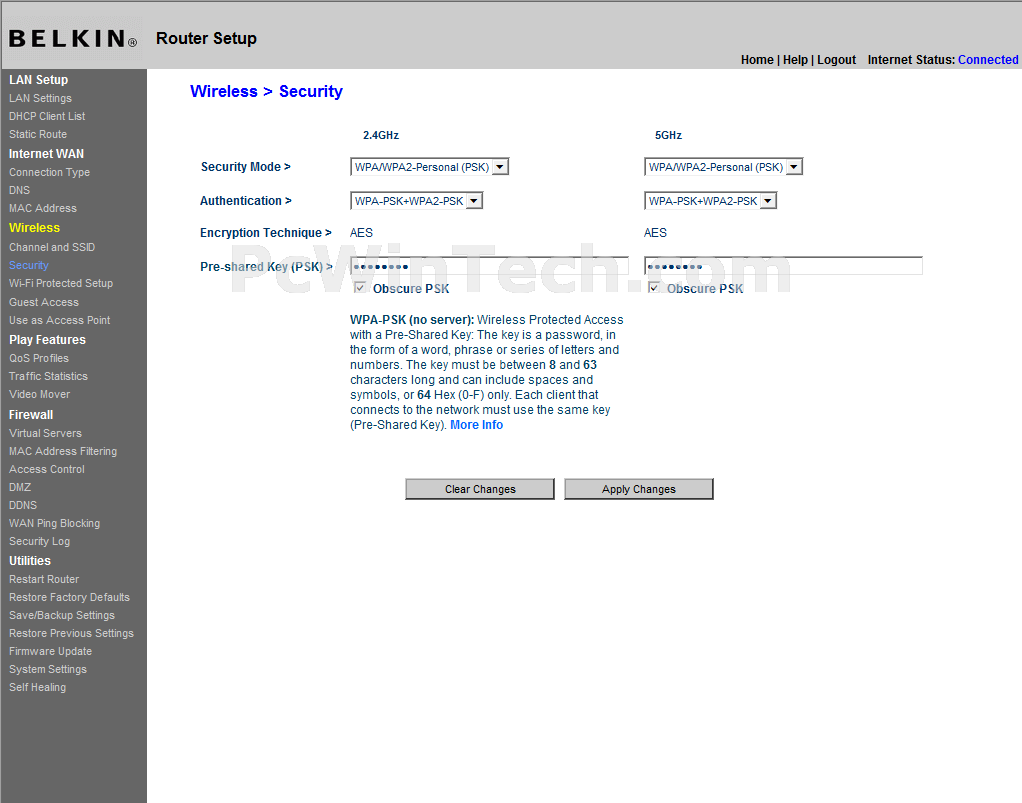Open 2.4GHz Authentication dropdown
The height and width of the screenshot is (803, 1022).
[416, 201]
